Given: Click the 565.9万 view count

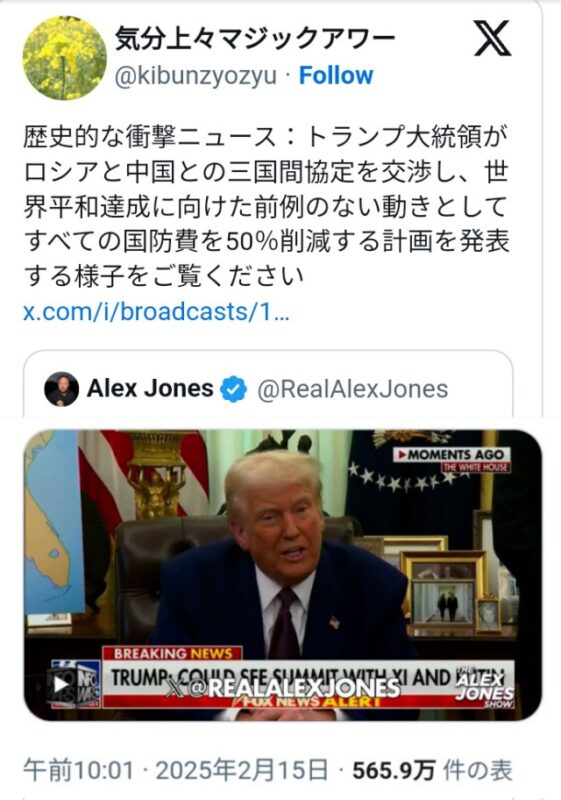Looking at the screenshot, I should pos(393,770).
